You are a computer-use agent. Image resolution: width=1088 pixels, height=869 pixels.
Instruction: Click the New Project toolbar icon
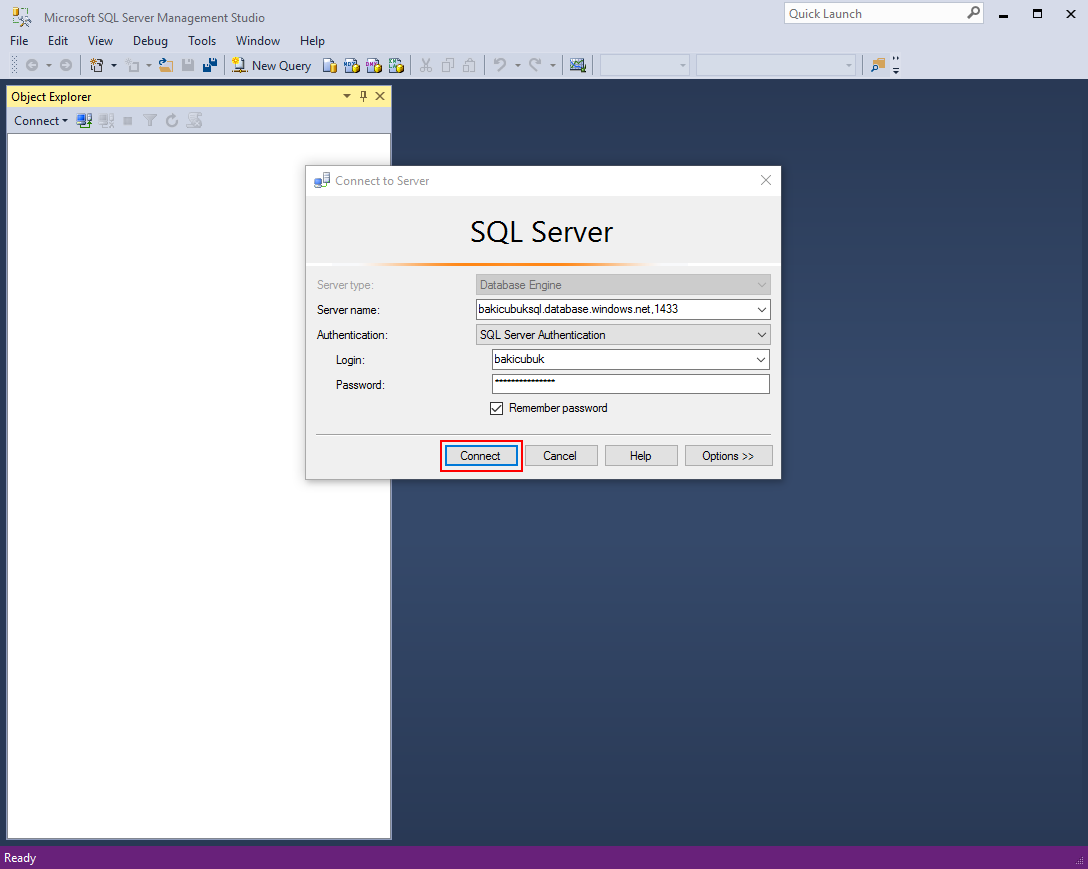coord(96,65)
